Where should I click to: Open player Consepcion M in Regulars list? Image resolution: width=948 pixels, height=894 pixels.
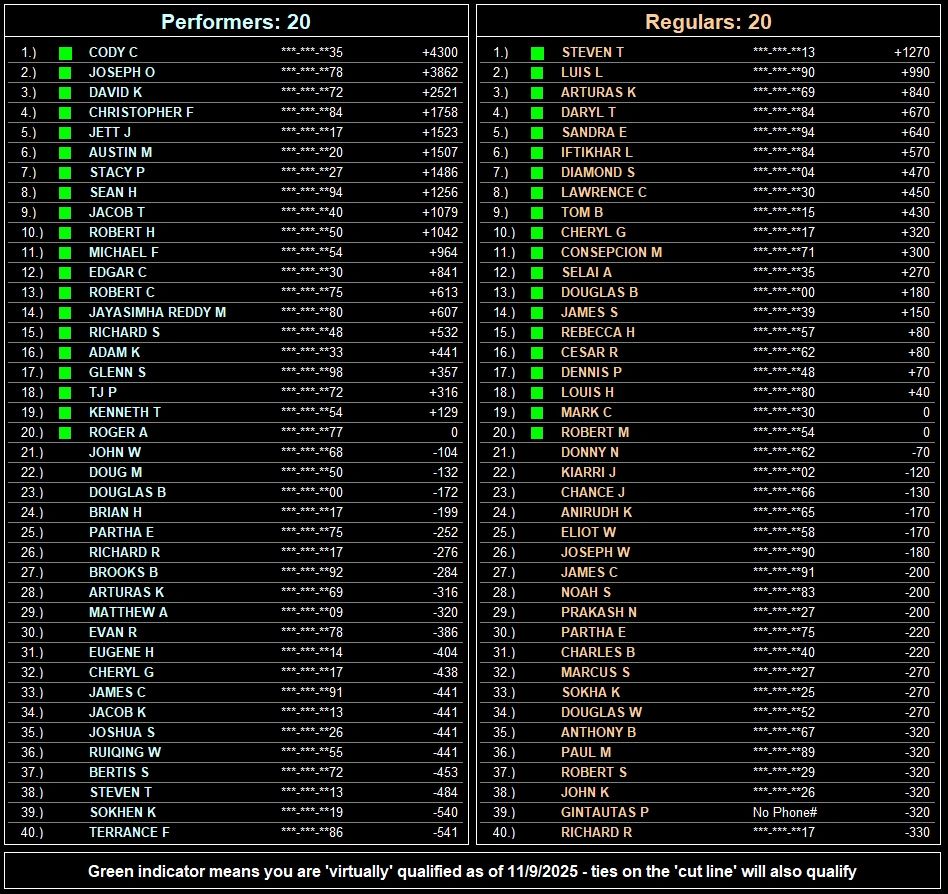pos(611,253)
